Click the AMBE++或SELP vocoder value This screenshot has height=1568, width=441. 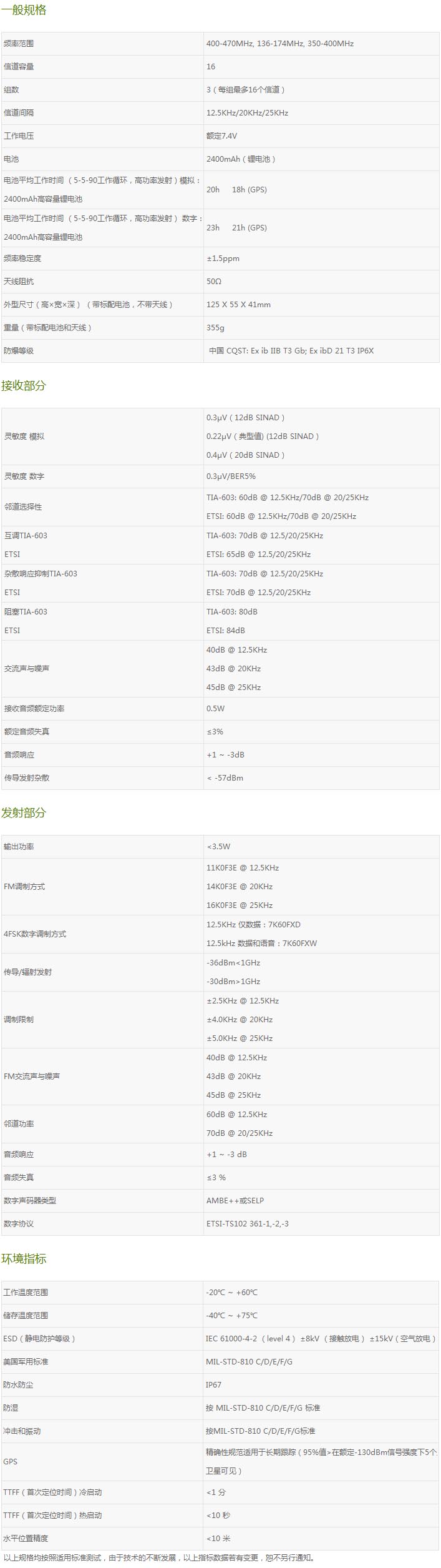pyautogui.click(x=235, y=1200)
